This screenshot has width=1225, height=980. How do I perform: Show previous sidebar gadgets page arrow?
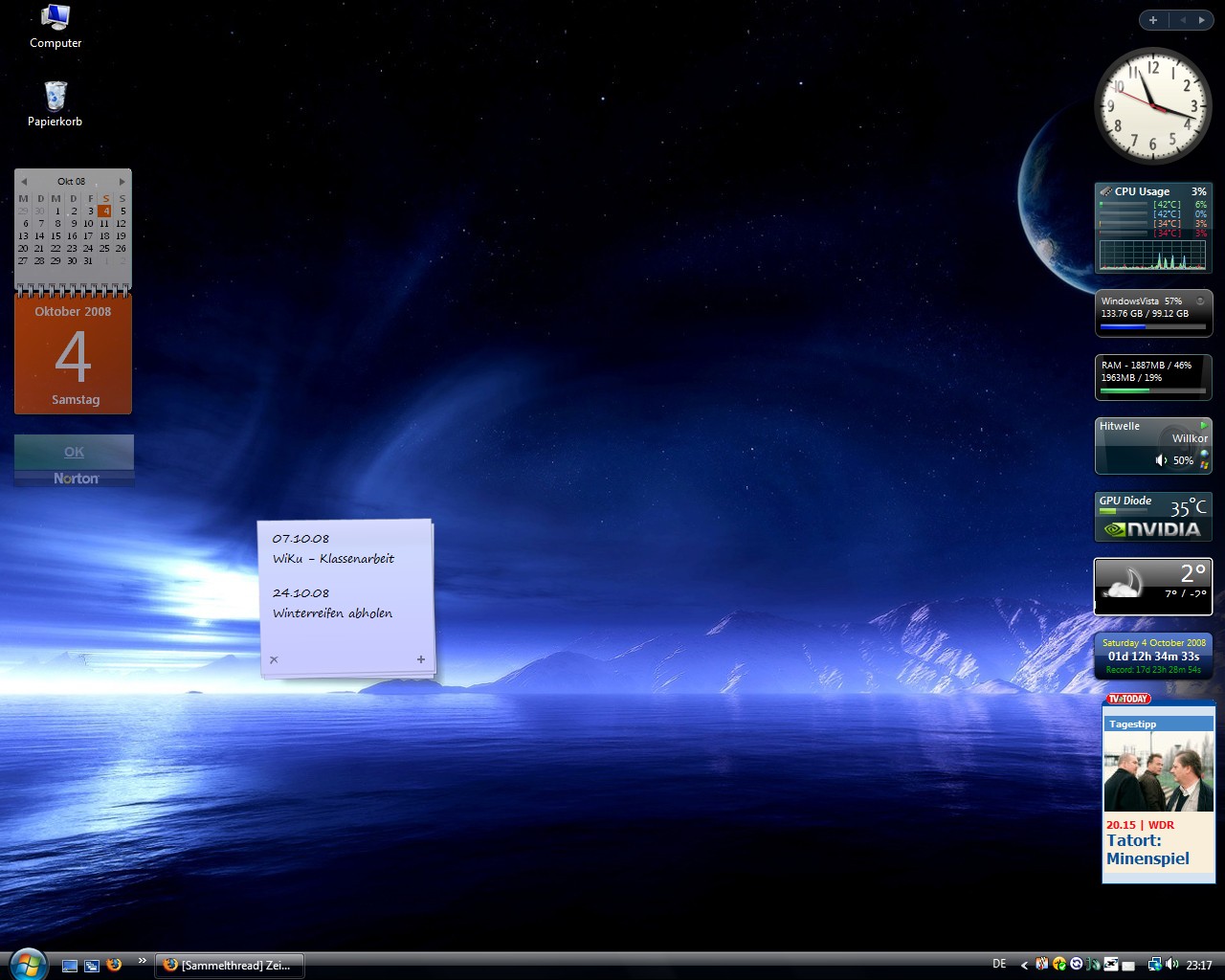[1183, 20]
